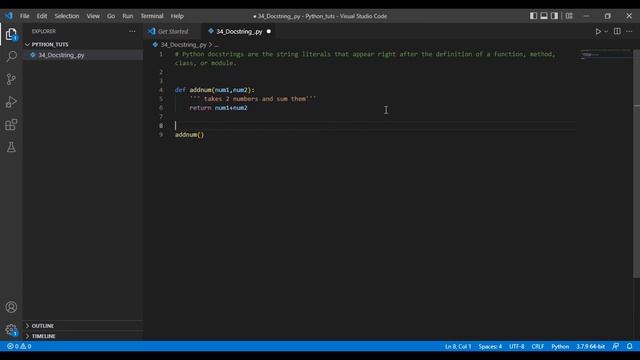This screenshot has width=640, height=360.
Task: Open editor More Actions ellipsis
Action: (629, 31)
